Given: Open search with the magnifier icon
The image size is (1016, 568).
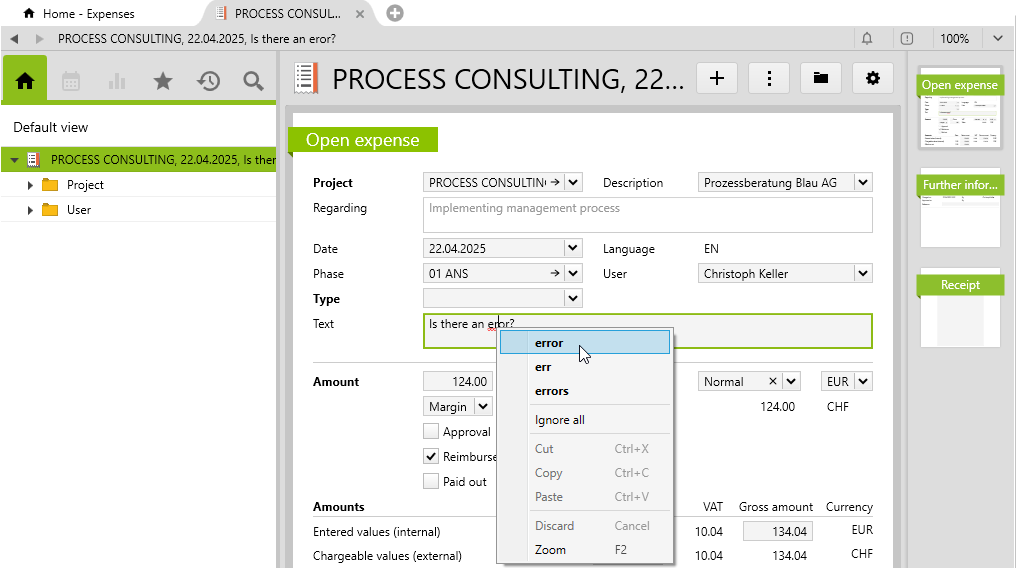Looking at the screenshot, I should [x=253, y=81].
